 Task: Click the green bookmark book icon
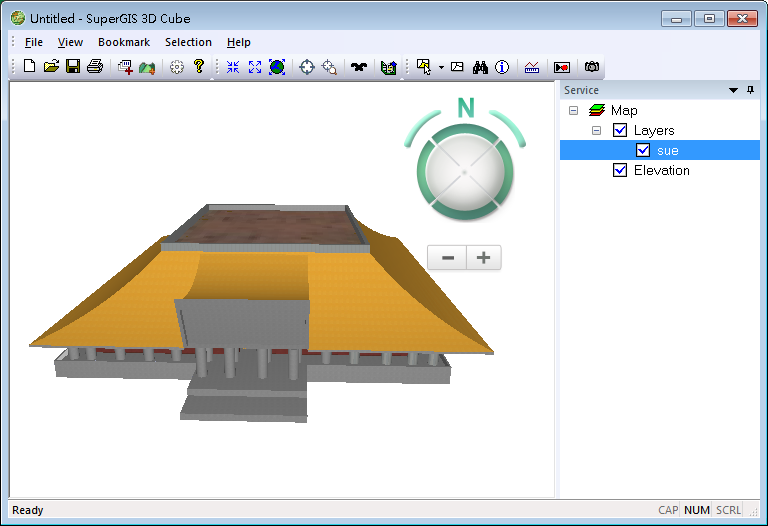click(x=388, y=67)
